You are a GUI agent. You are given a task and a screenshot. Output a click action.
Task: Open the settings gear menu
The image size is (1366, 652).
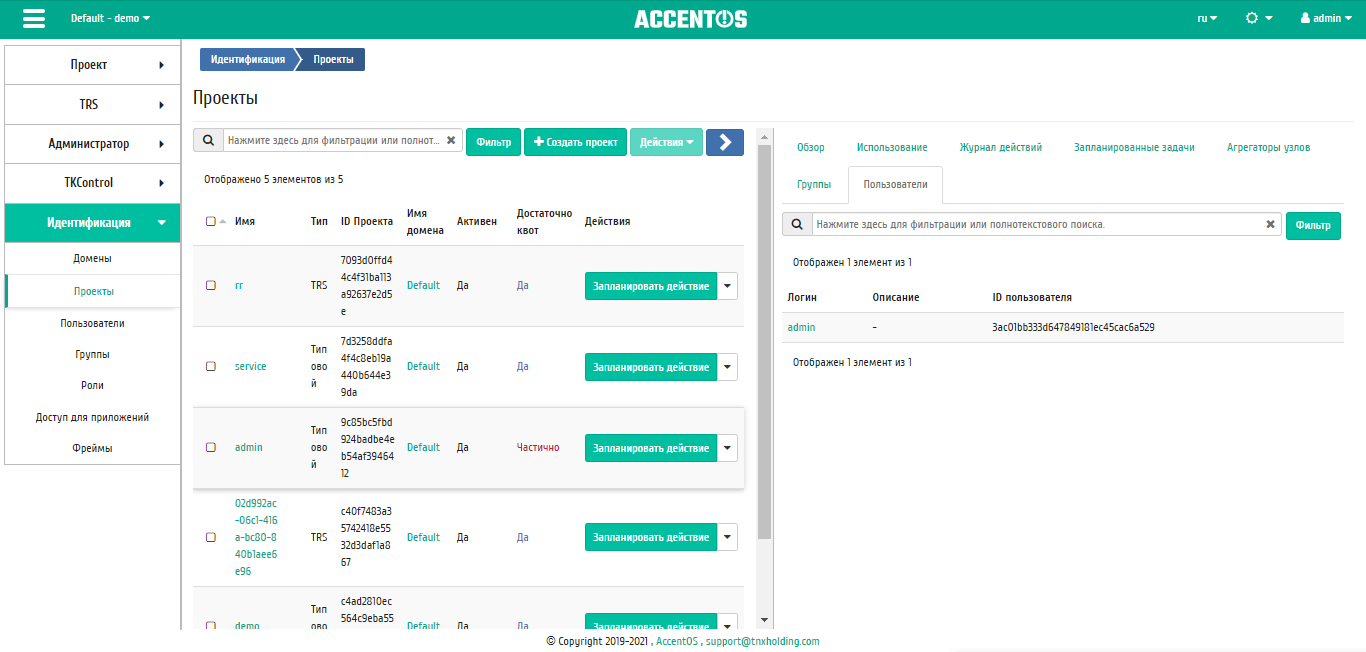pos(1258,19)
